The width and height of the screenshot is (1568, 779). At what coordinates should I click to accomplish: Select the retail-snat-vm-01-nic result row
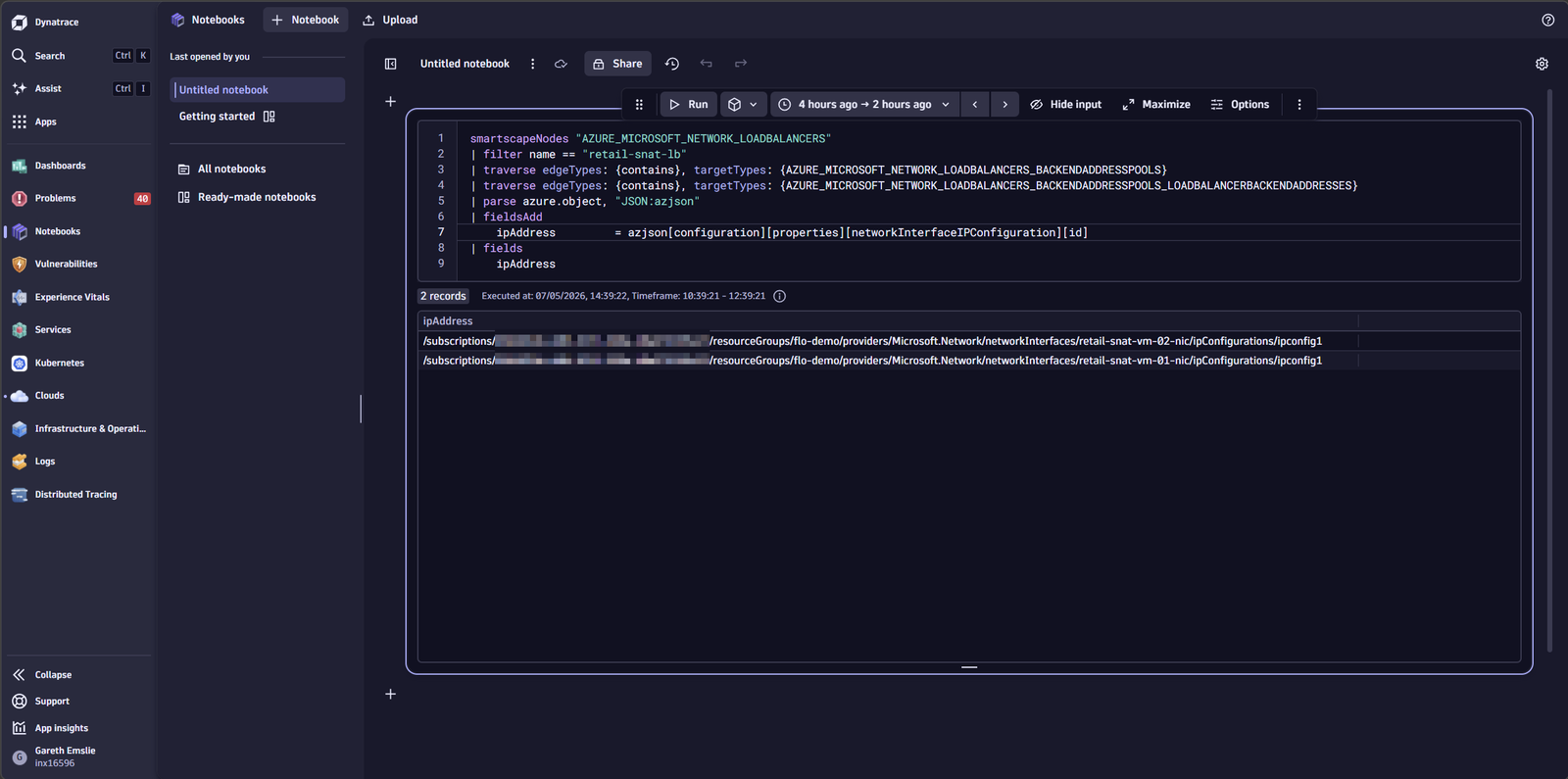(x=969, y=361)
